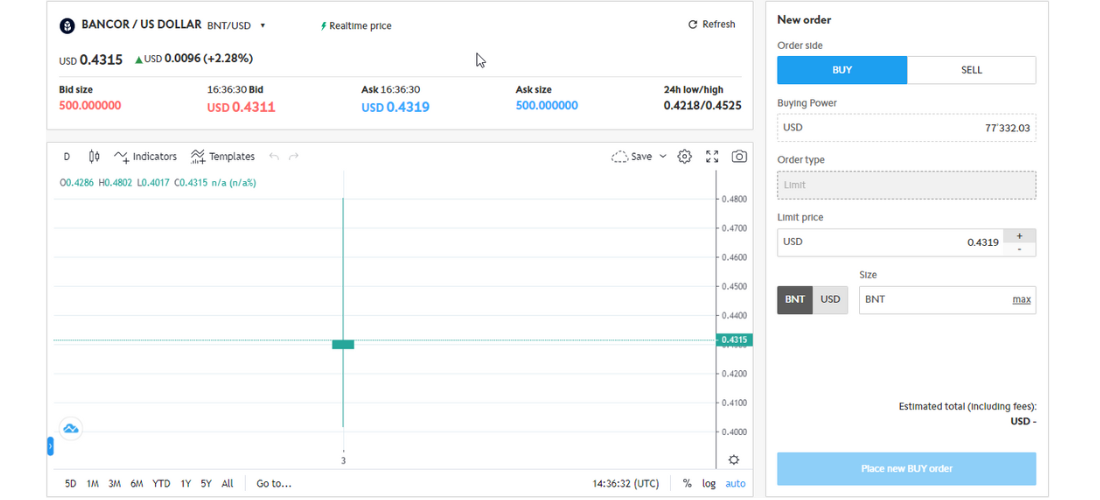Open the timezone clock 14:36:32 (UTC)
This screenshot has width=1100, height=500.
click(626, 484)
